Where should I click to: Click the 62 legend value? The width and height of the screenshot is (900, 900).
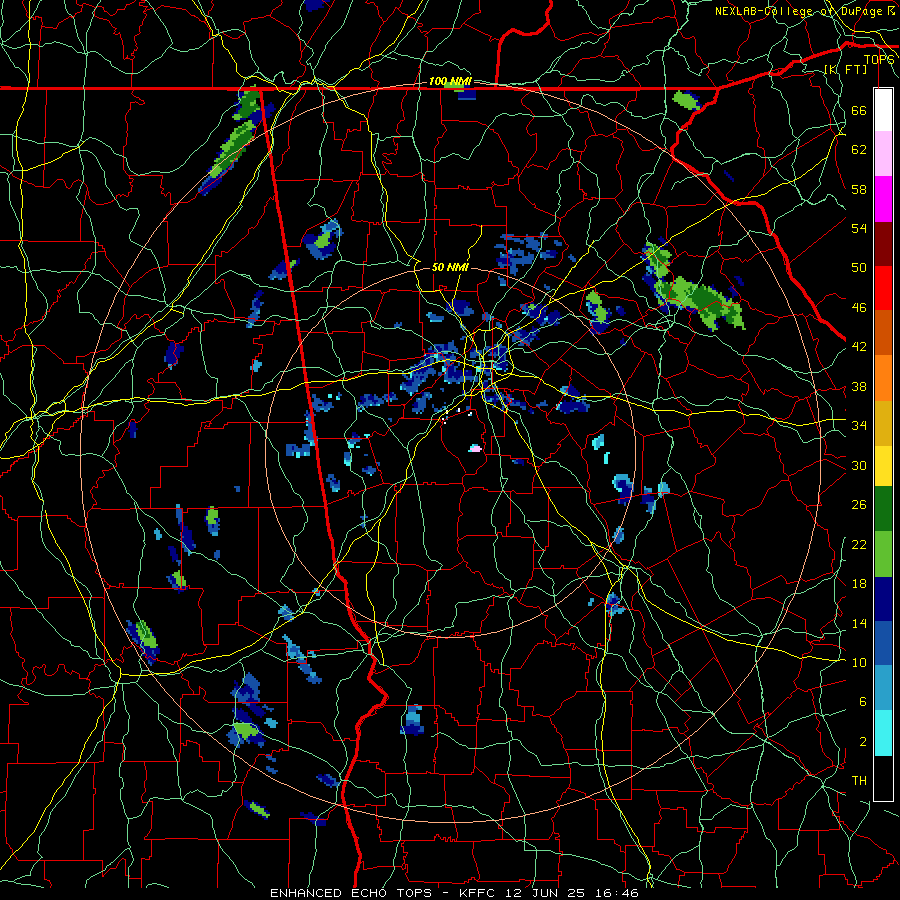859,150
